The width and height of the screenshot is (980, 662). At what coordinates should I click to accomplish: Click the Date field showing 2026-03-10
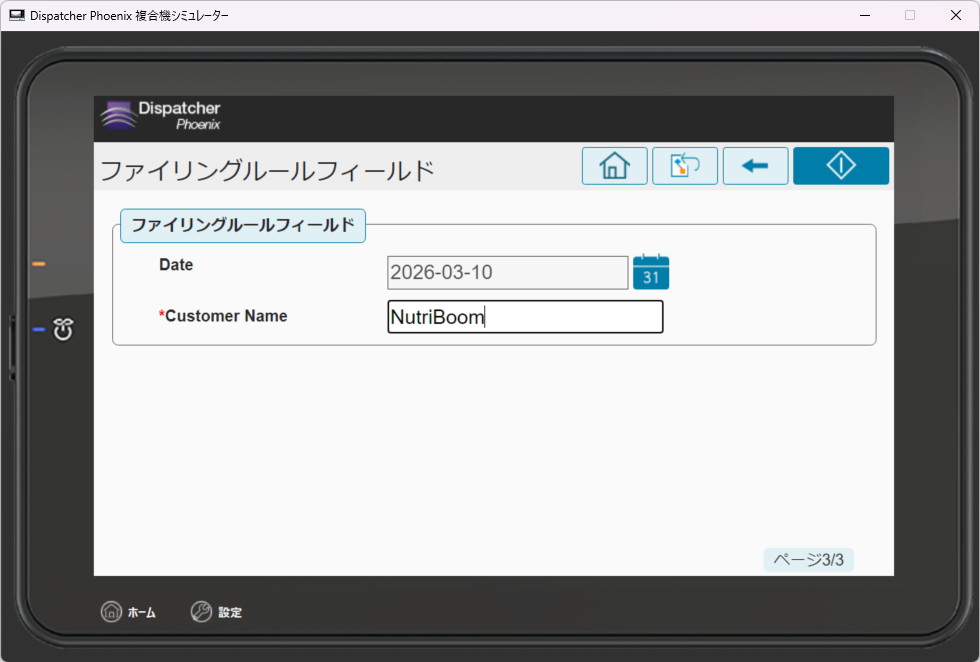(507, 273)
